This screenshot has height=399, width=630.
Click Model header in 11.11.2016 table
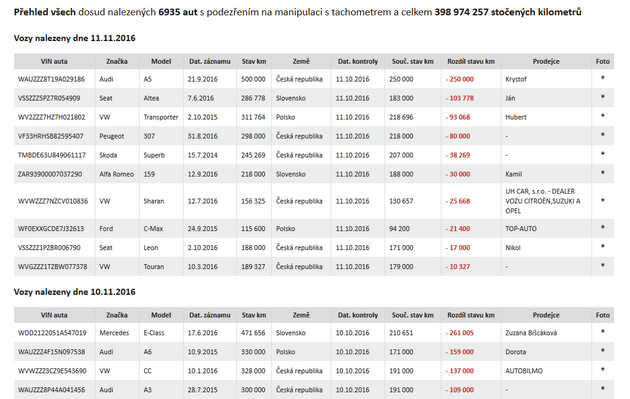161,61
